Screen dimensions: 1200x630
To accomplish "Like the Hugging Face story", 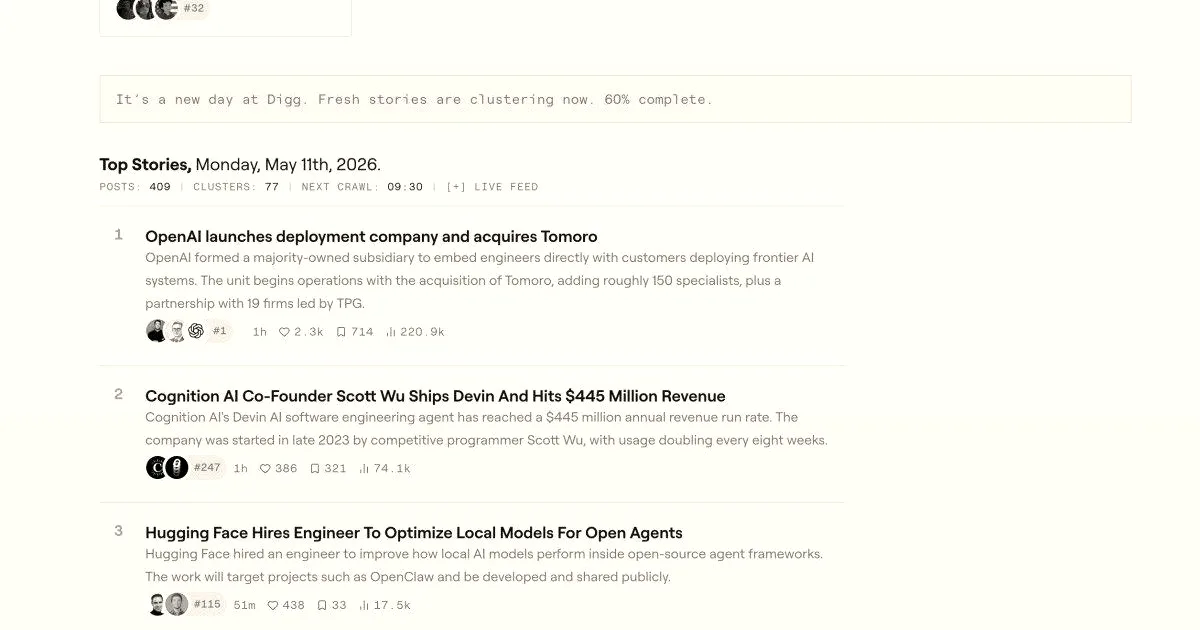I will pyautogui.click(x=273, y=605).
